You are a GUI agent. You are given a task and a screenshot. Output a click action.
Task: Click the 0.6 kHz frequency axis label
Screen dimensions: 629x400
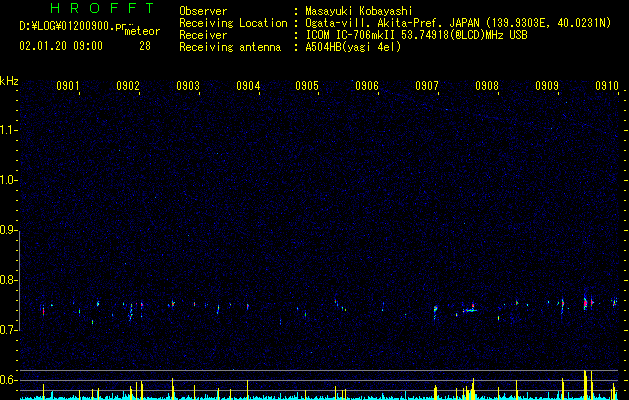click(9, 380)
